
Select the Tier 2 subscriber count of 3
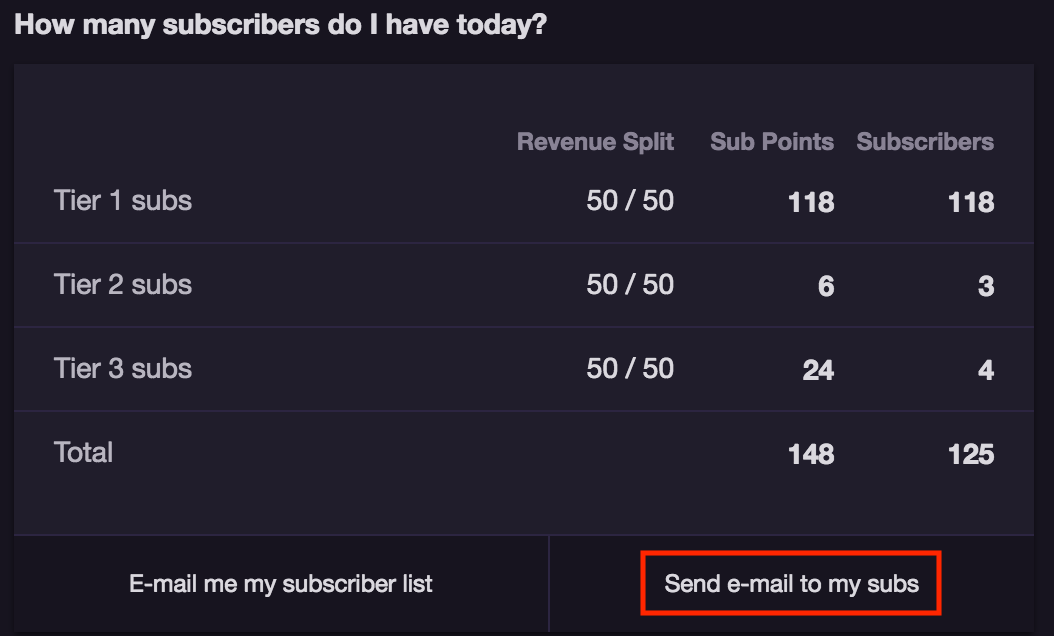click(985, 285)
